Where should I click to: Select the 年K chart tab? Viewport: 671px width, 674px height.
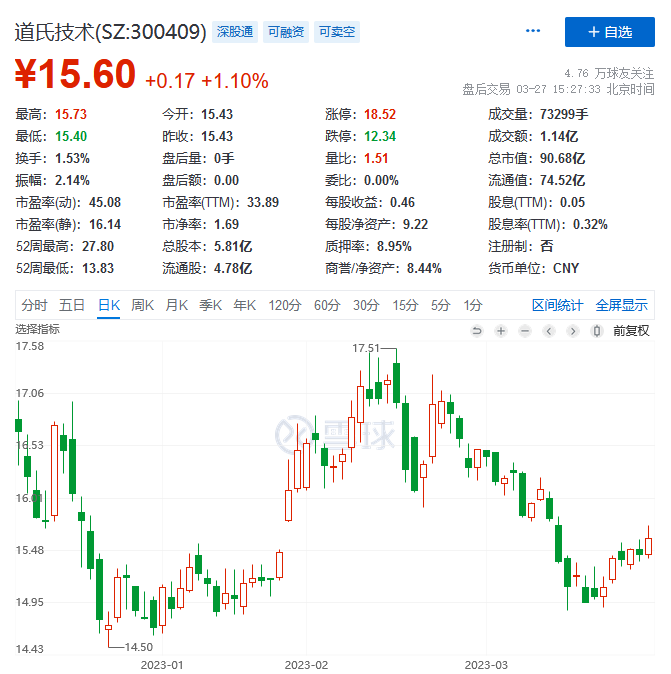tap(245, 305)
